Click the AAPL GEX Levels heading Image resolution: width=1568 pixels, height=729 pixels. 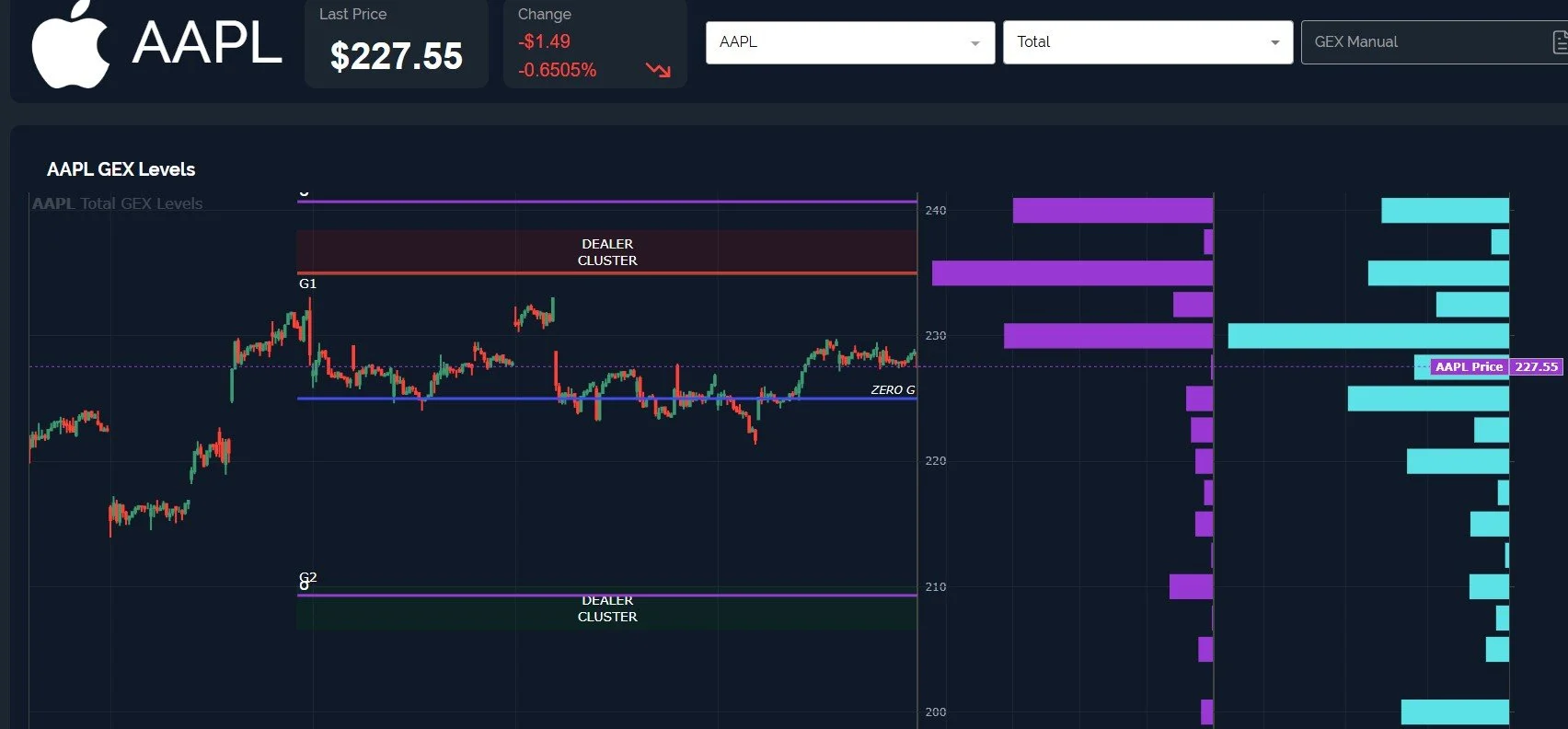[121, 169]
